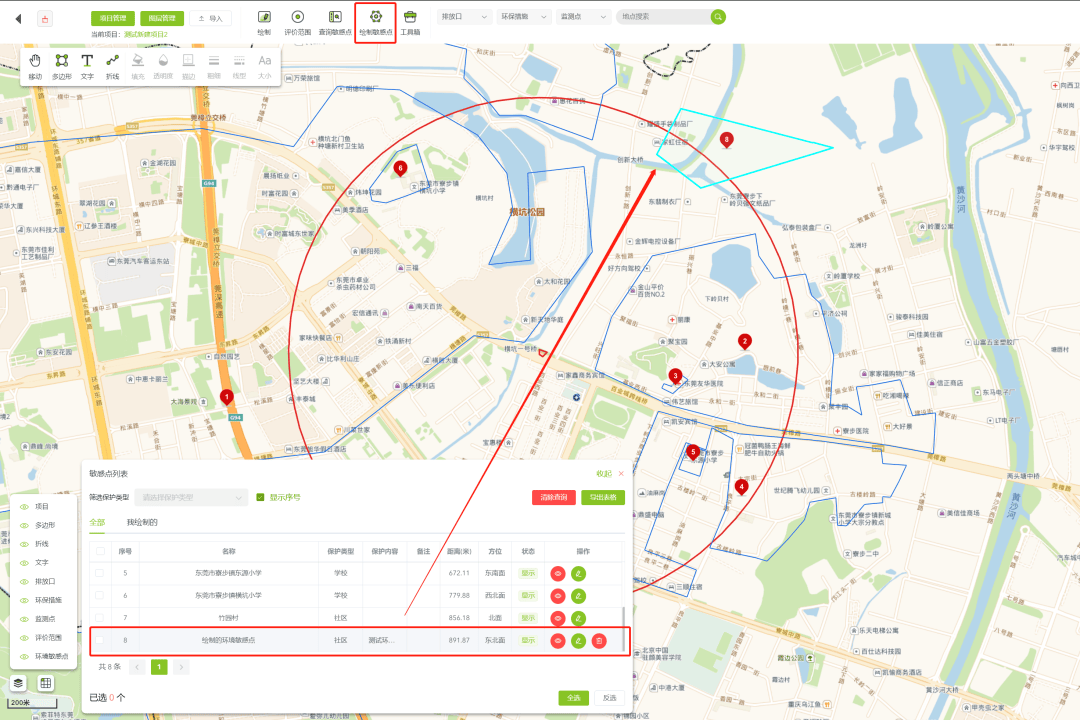This screenshot has height=720, width=1080.
Task: Delete row 8 using the trash icon
Action: pos(598,640)
